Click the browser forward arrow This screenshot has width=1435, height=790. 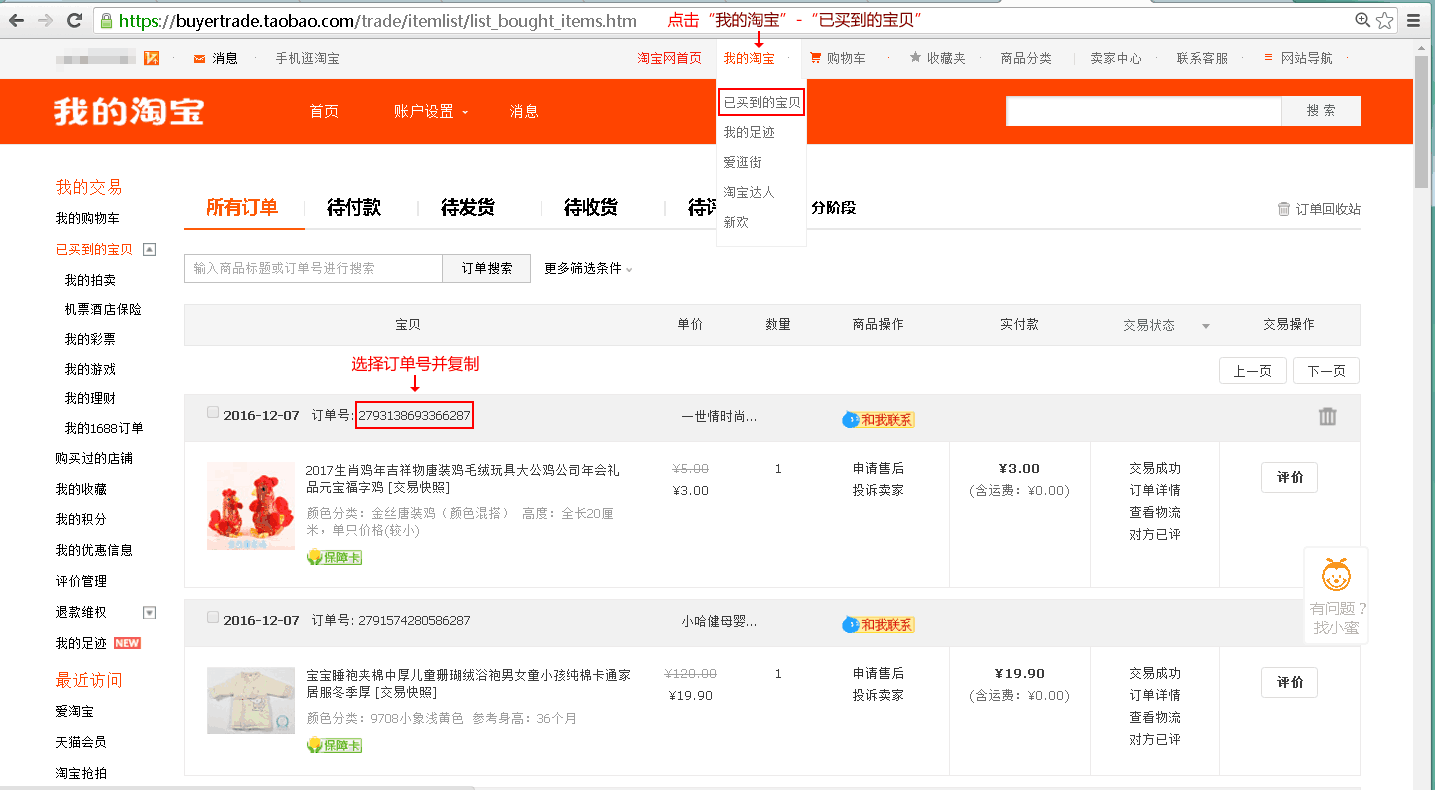point(45,20)
